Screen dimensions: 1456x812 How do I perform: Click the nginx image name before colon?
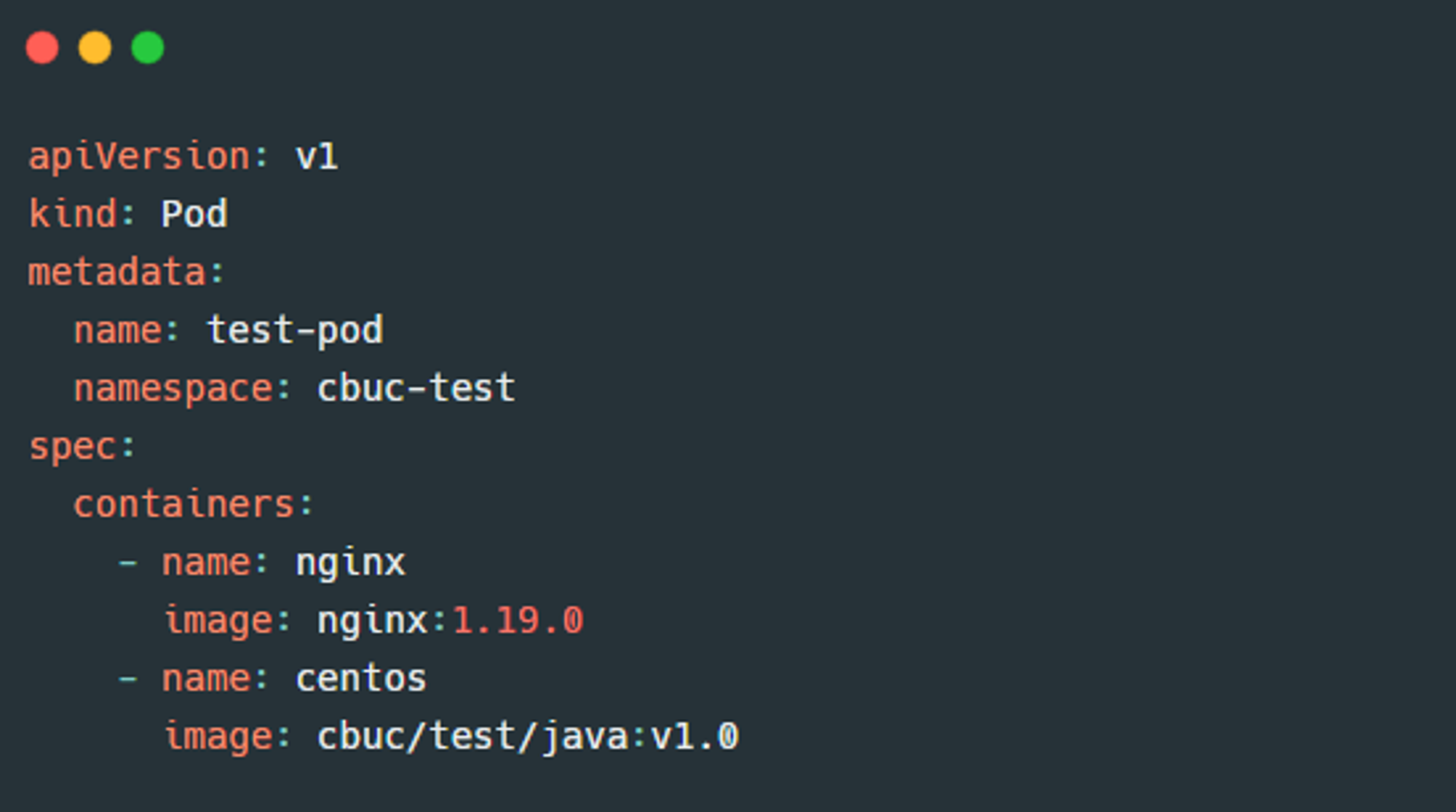click(x=373, y=622)
